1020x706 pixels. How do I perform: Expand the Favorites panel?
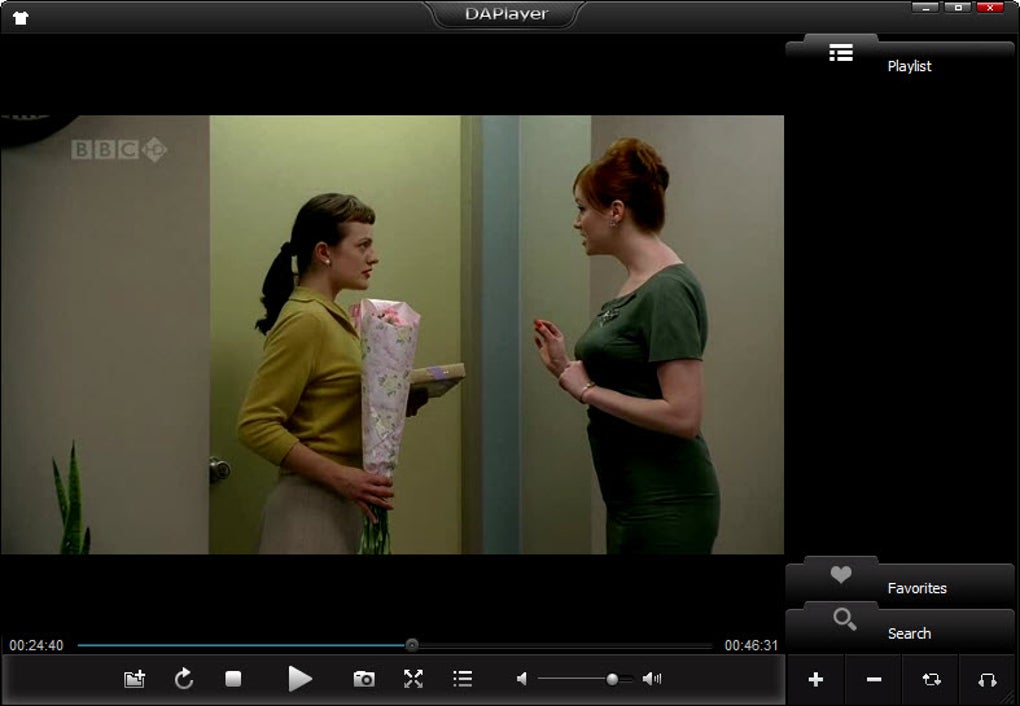coord(900,582)
